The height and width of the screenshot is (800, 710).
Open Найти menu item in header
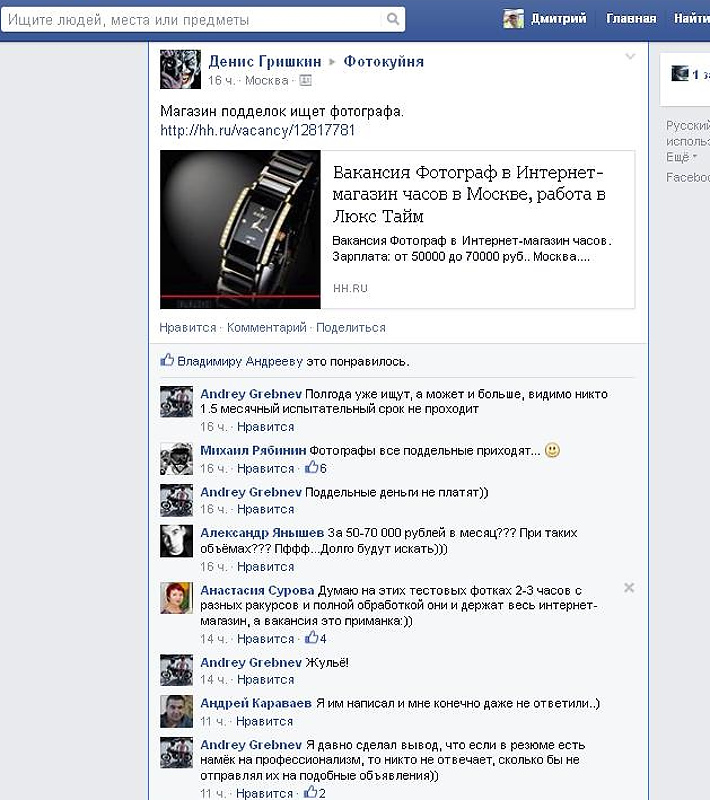coord(692,19)
